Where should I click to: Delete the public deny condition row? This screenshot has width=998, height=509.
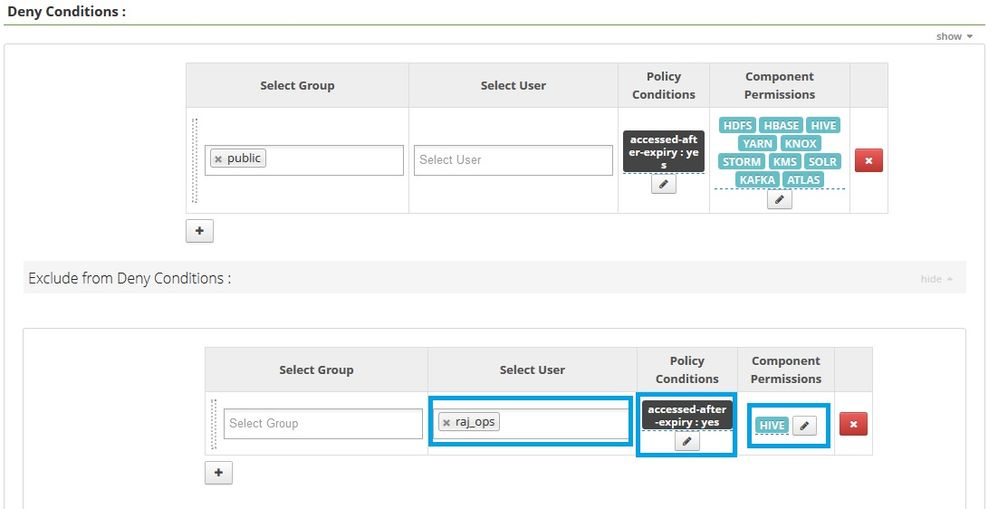(868, 160)
